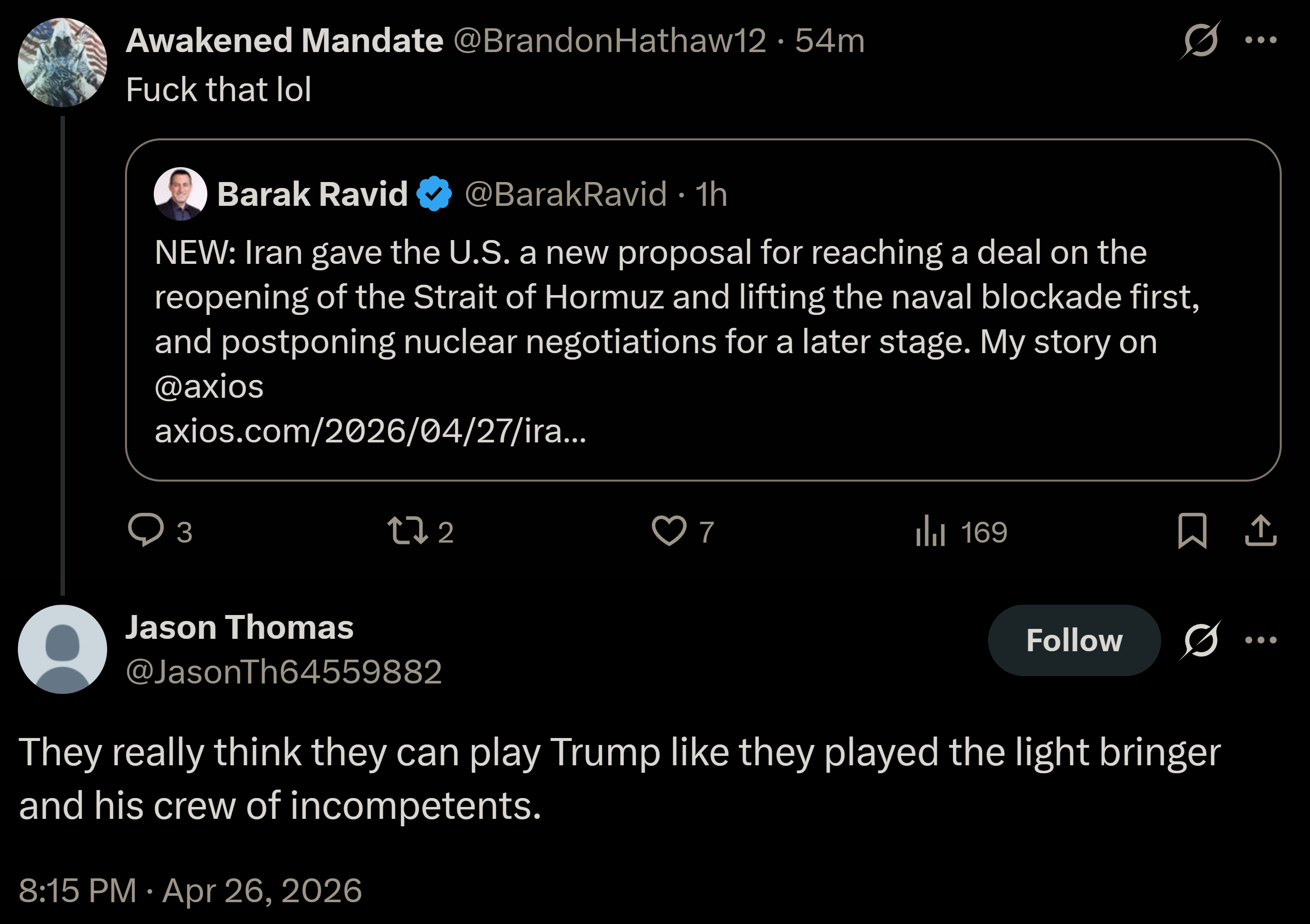Open more options on Jason Thomas's post
The image size is (1310, 924).
(x=1261, y=640)
